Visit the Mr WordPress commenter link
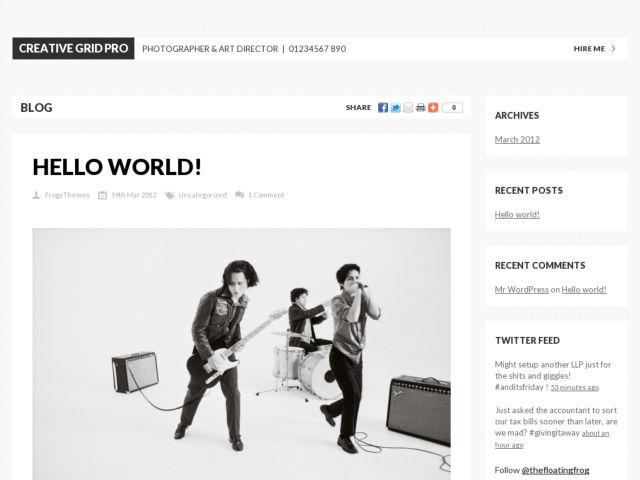Viewport: 640px width, 480px height. coord(522,289)
